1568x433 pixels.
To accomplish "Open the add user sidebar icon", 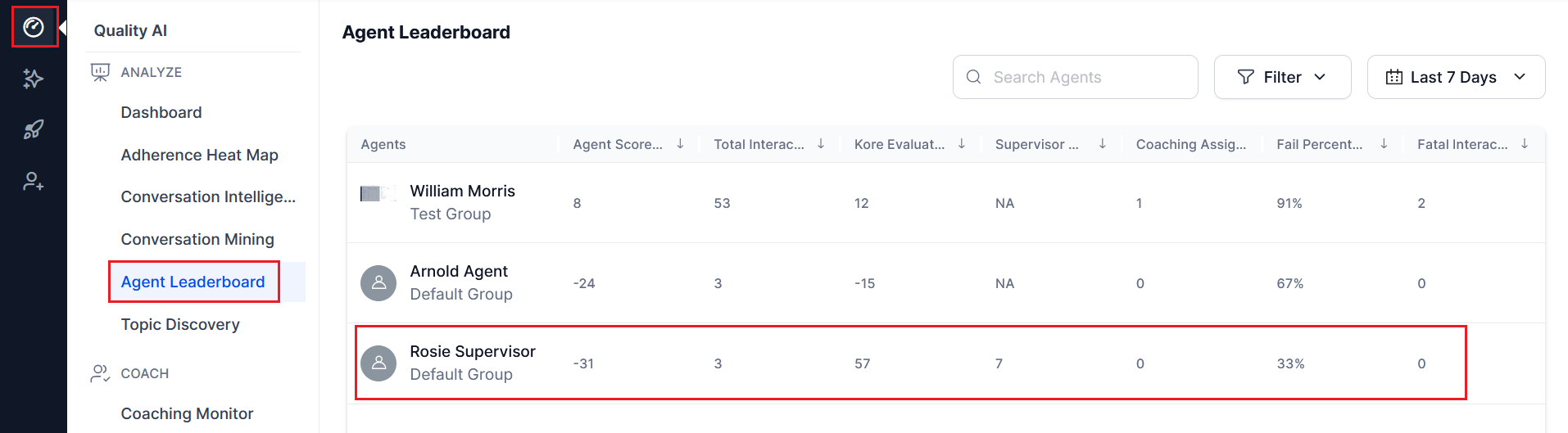I will pyautogui.click(x=34, y=181).
